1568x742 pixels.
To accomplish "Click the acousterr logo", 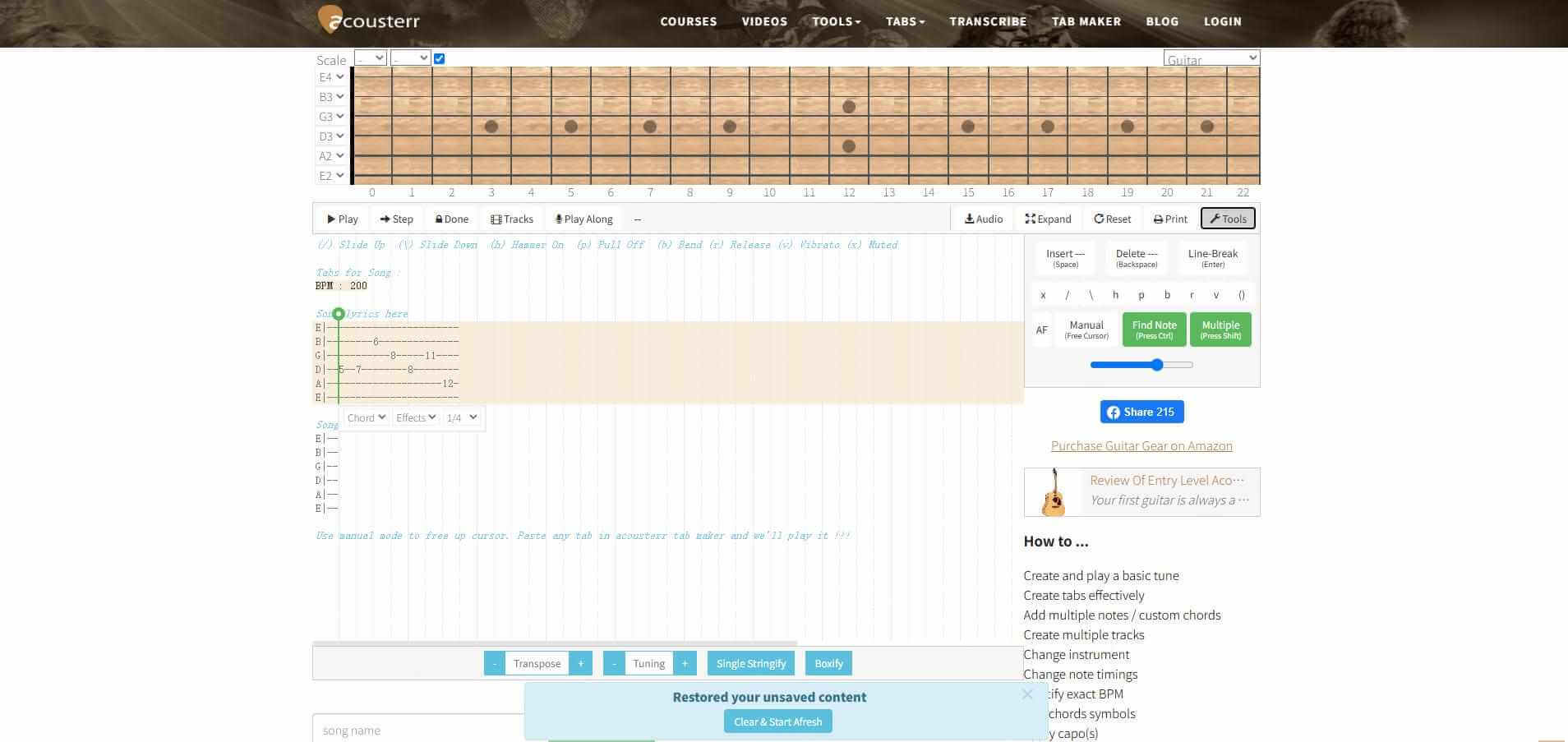I will [369, 20].
